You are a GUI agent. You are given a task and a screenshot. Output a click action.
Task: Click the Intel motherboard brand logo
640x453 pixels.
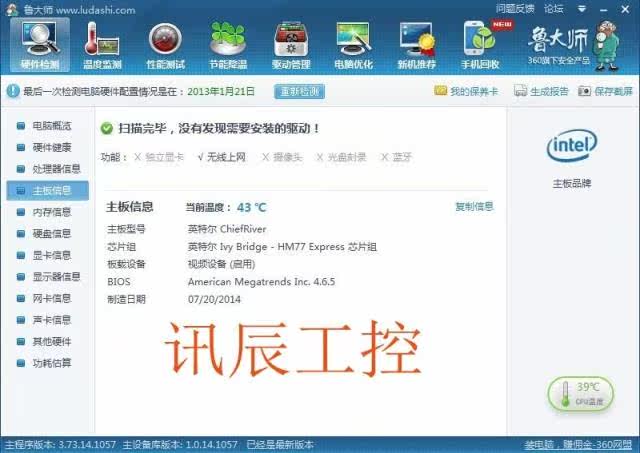pyautogui.click(x=571, y=145)
